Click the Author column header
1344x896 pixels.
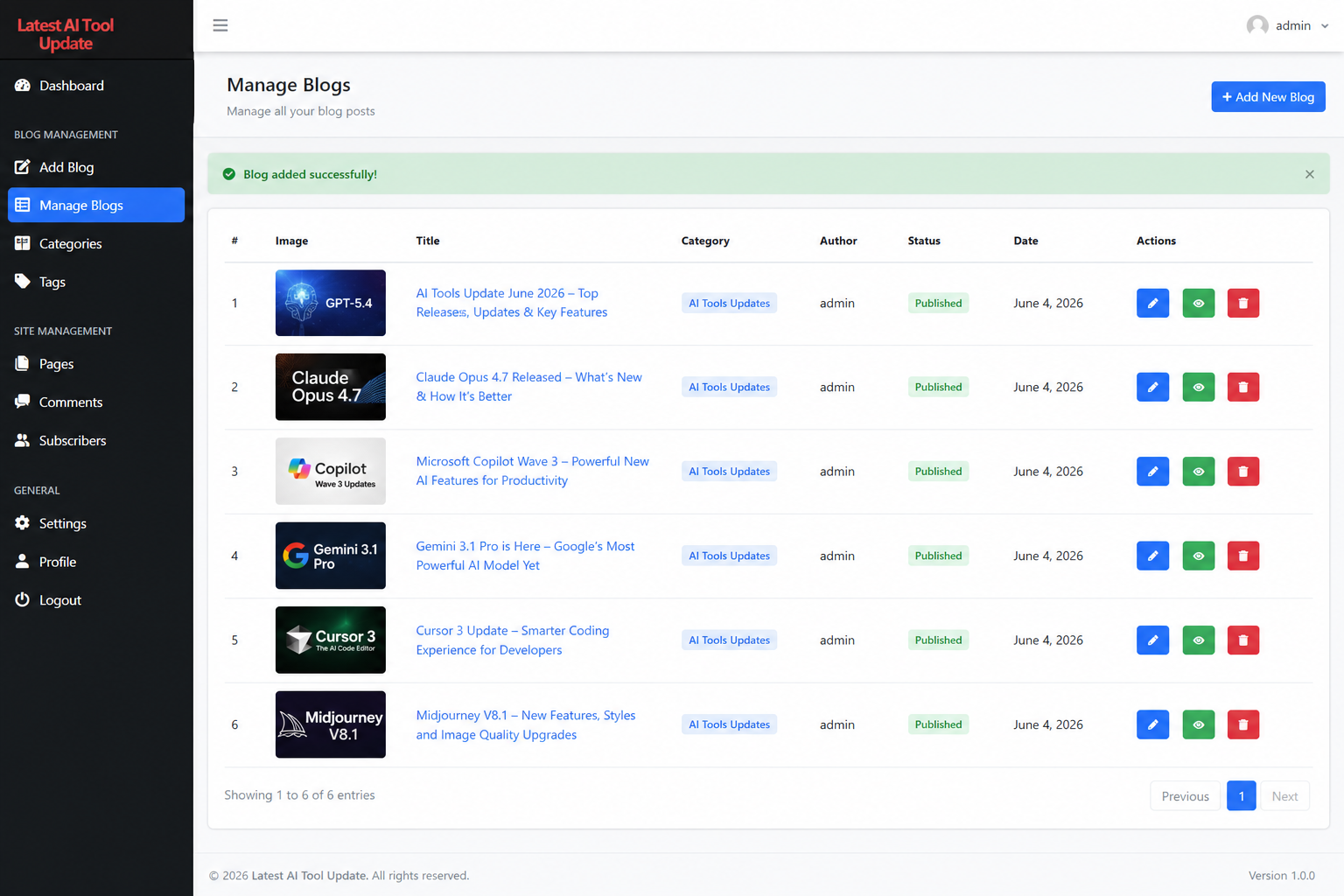click(838, 241)
